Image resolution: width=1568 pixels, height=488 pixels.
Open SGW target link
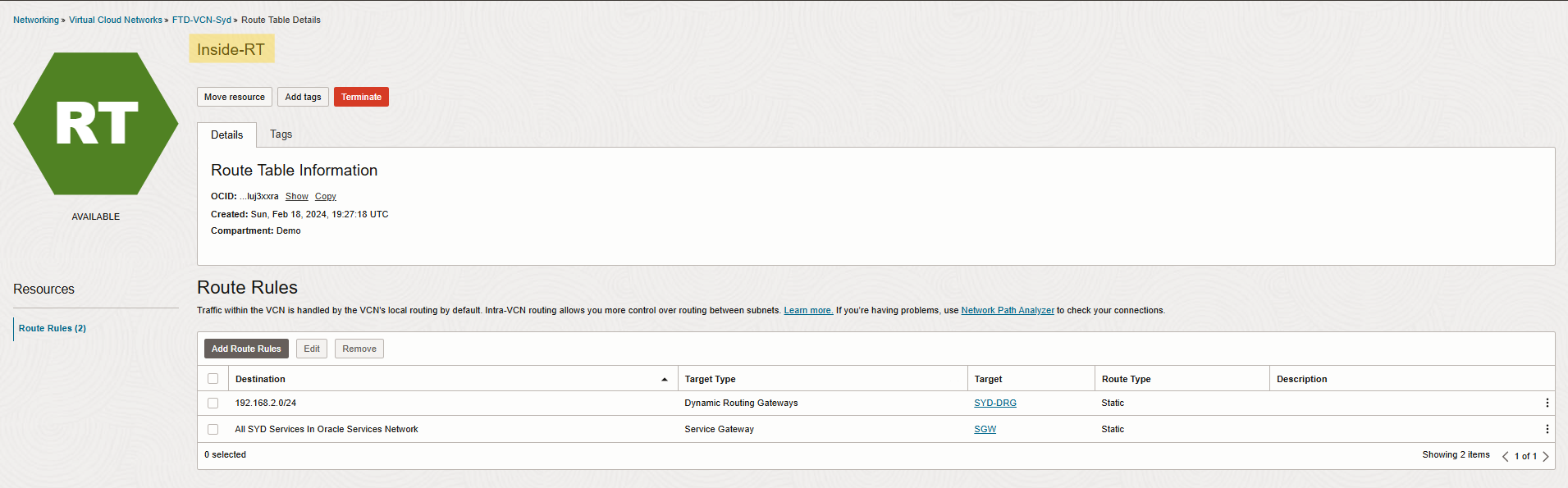point(985,429)
